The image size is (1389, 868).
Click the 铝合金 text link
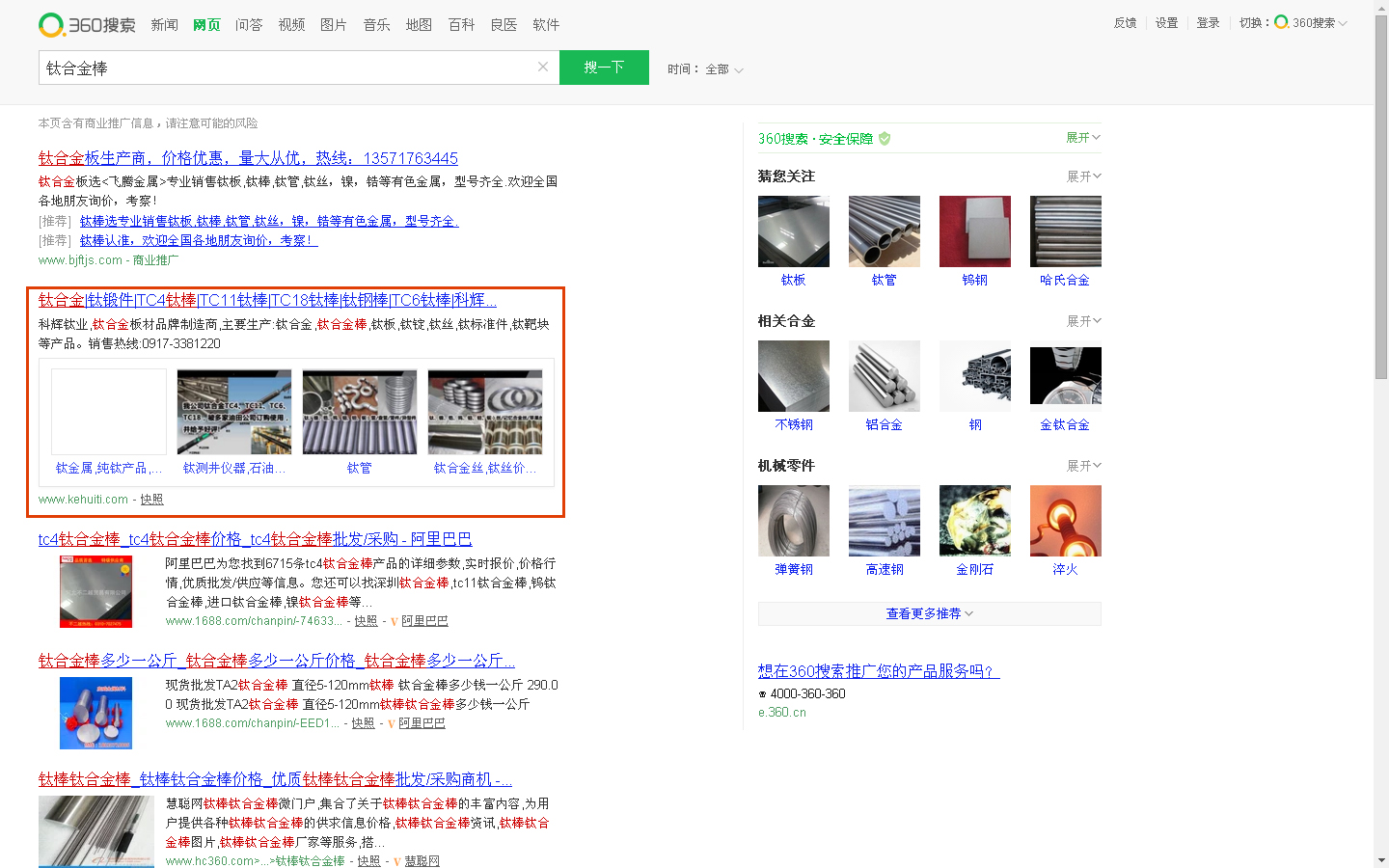(x=885, y=424)
